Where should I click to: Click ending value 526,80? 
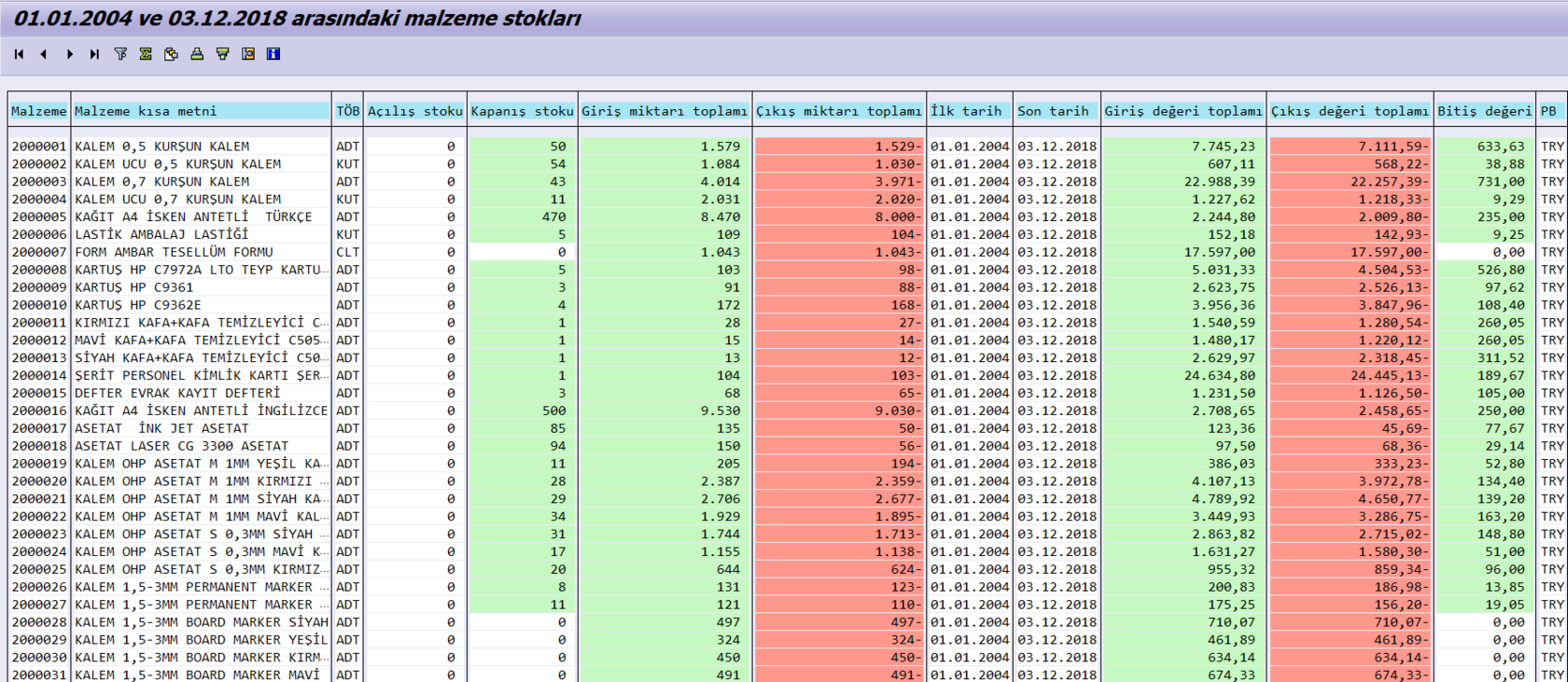(1501, 270)
